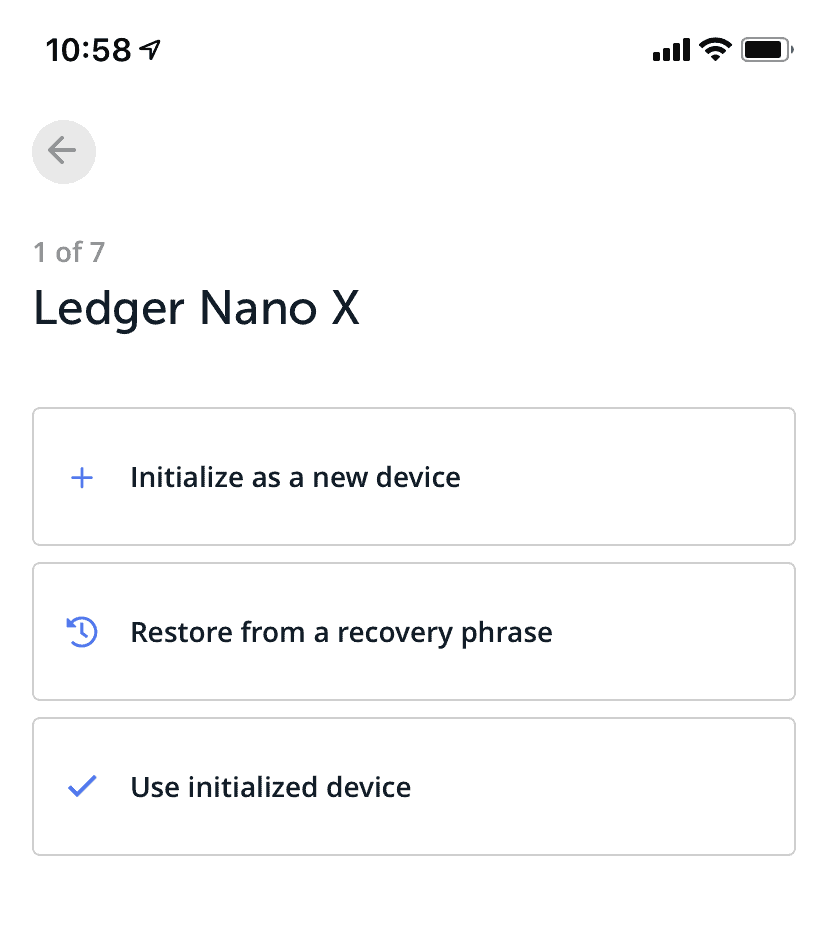Viewport: 828px width, 937px height.
Task: Tap the circular back button background
Action: (64, 151)
